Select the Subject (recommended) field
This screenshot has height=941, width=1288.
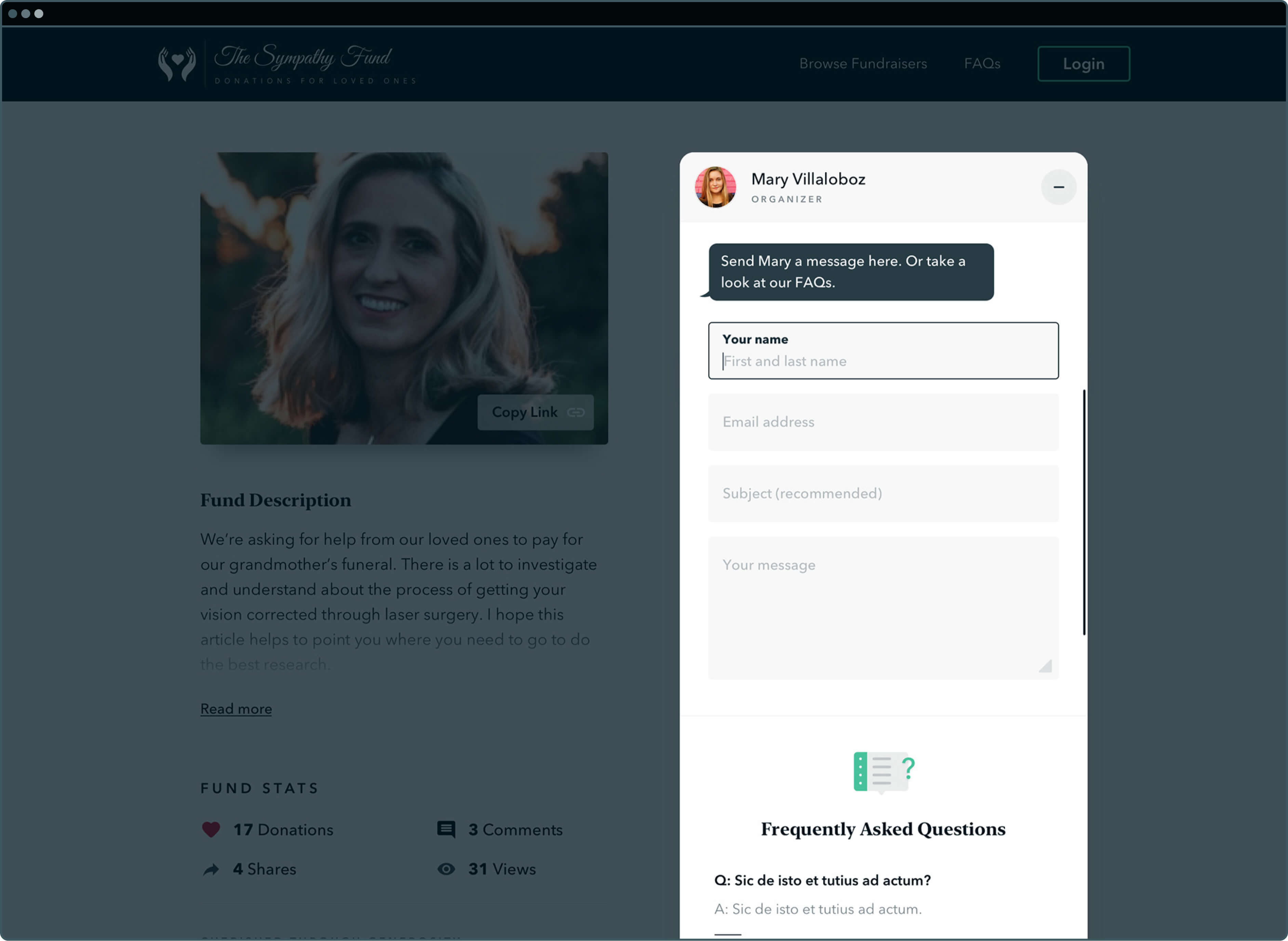883,493
